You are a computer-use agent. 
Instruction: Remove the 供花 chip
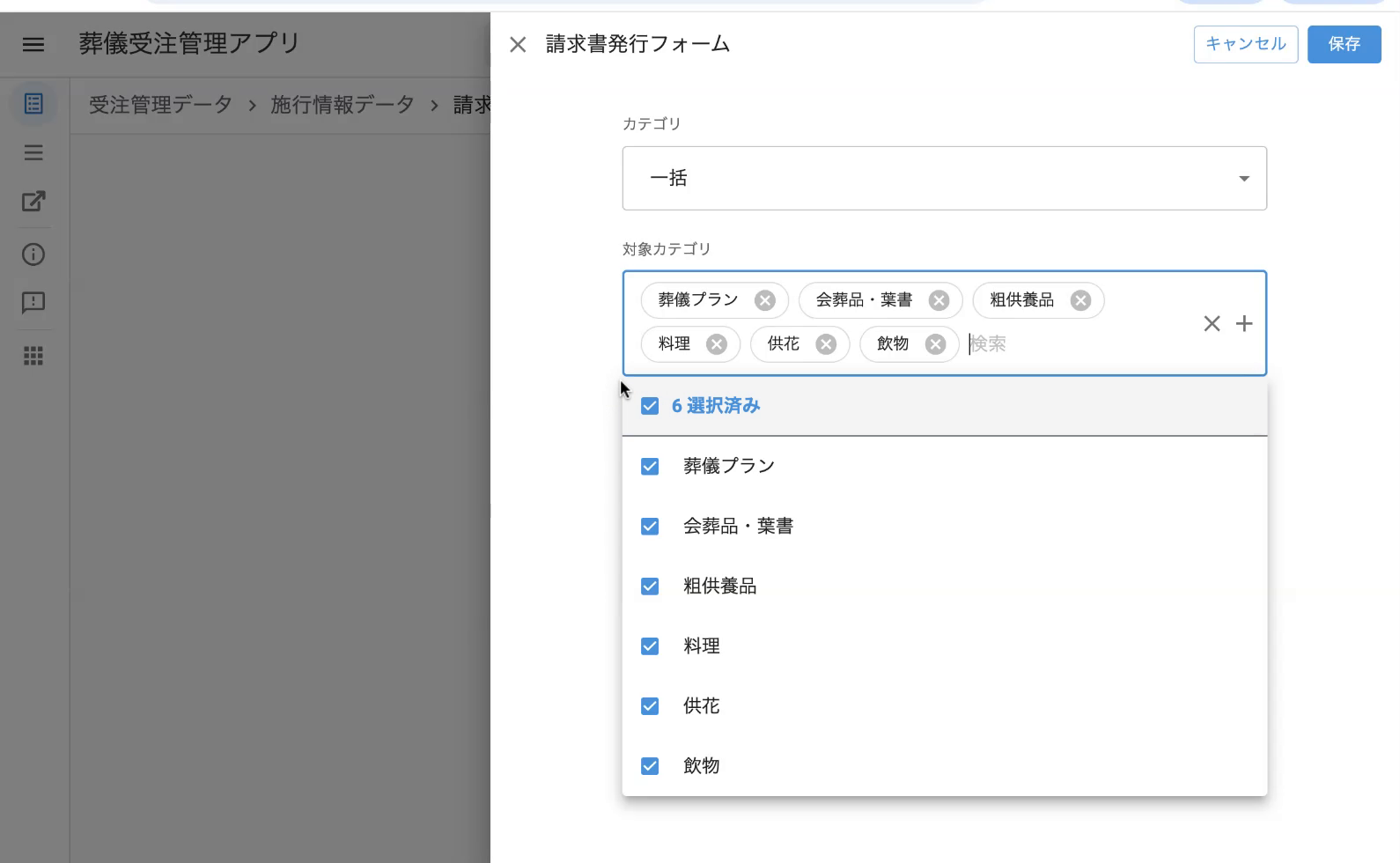(x=826, y=344)
